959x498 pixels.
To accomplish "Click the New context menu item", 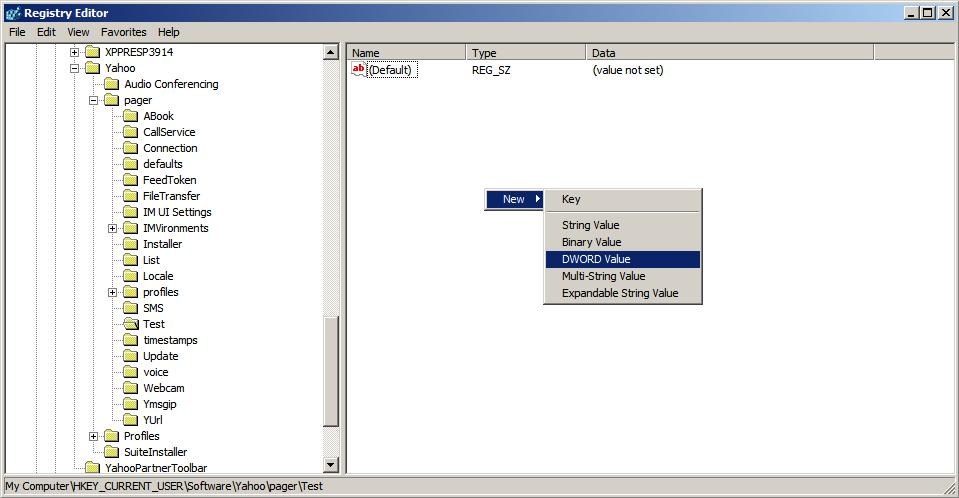I will coord(514,199).
